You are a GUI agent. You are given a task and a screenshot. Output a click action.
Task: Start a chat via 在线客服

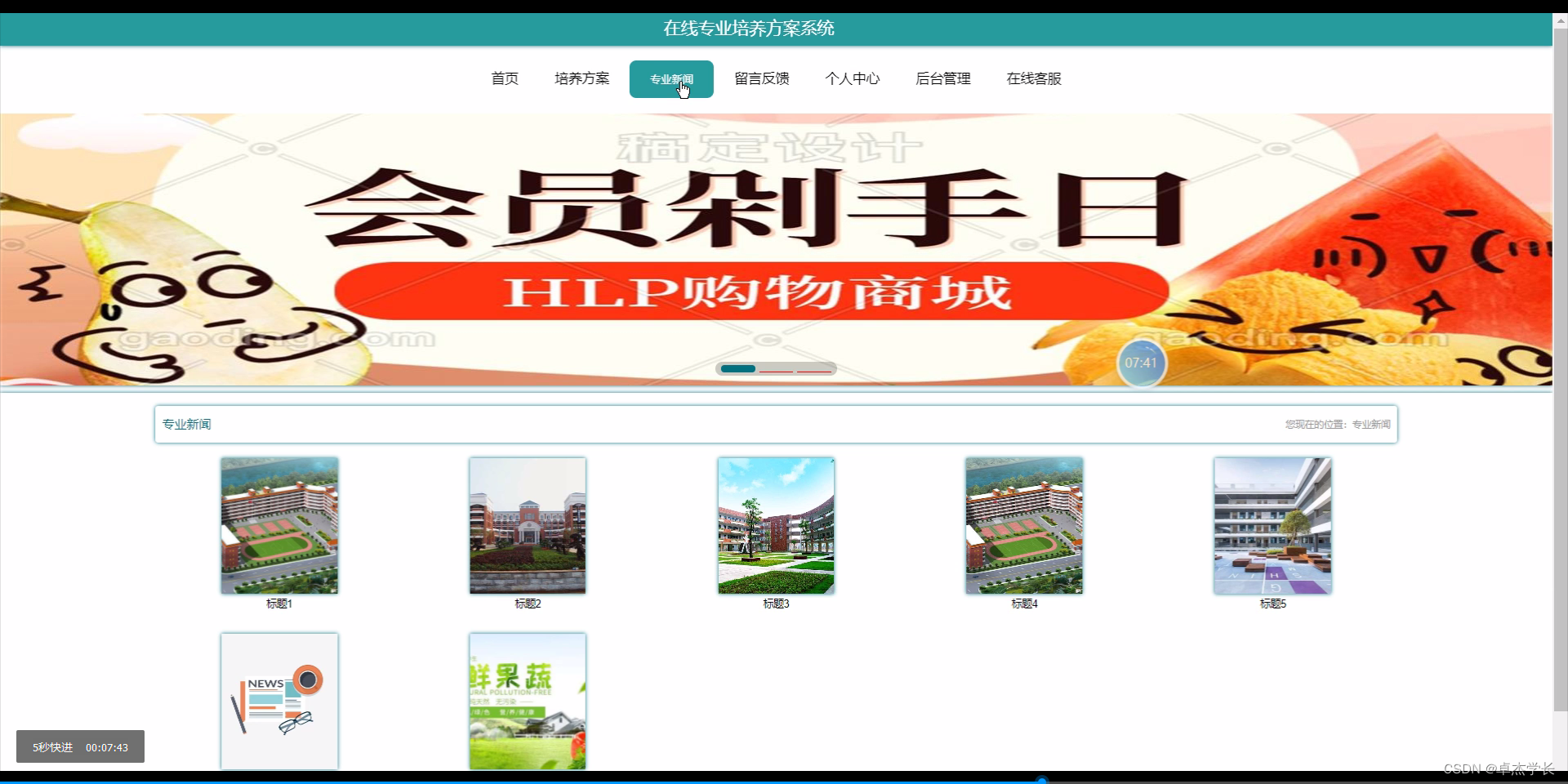pos(1033,78)
